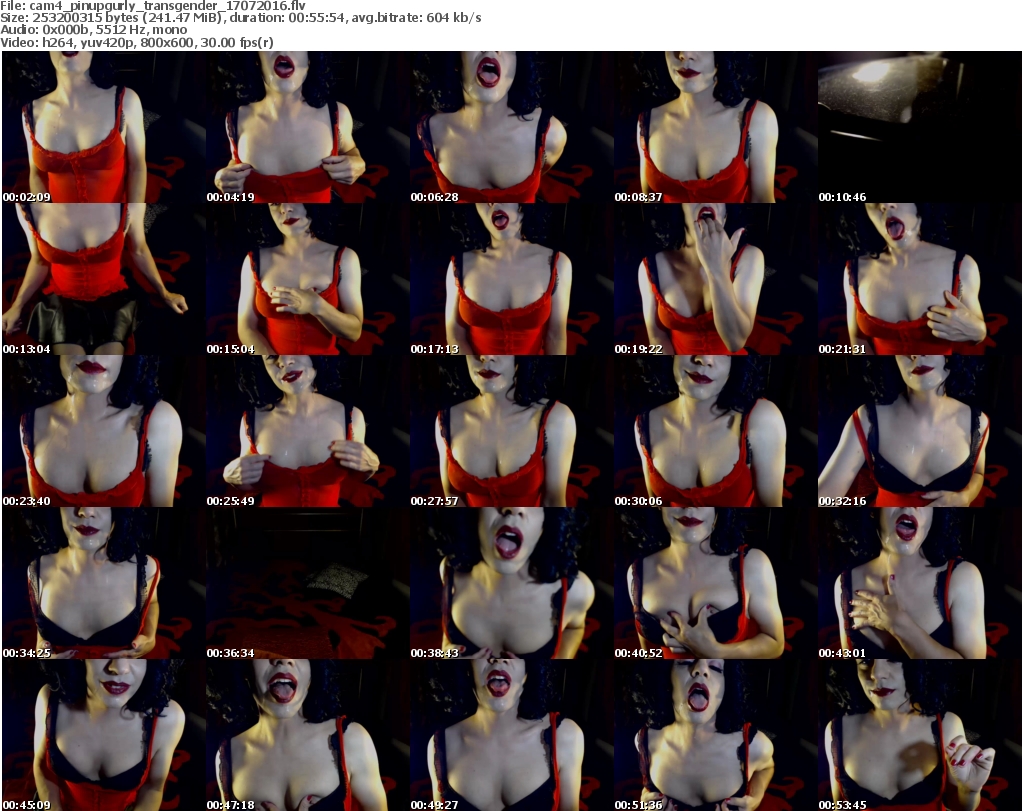The image size is (1024, 811).
Task: Open the thumbnail stamped 00:21:31
Action: click(920, 279)
